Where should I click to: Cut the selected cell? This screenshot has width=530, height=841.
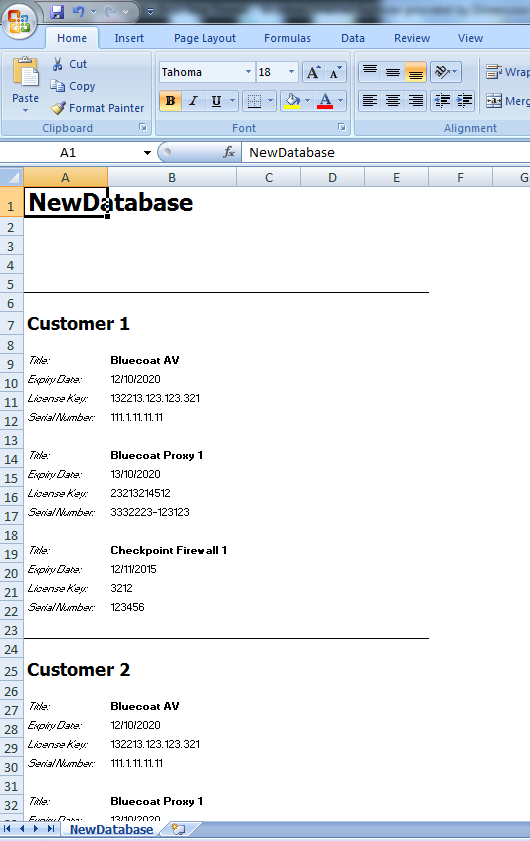(x=70, y=64)
